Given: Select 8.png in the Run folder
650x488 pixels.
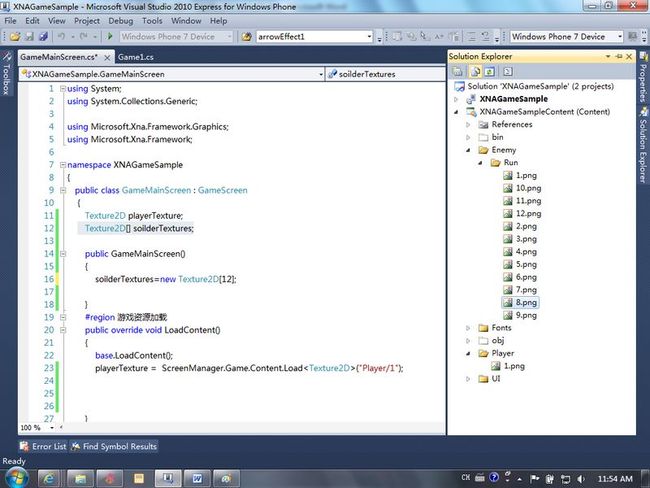Looking at the screenshot, I should click(521, 303).
